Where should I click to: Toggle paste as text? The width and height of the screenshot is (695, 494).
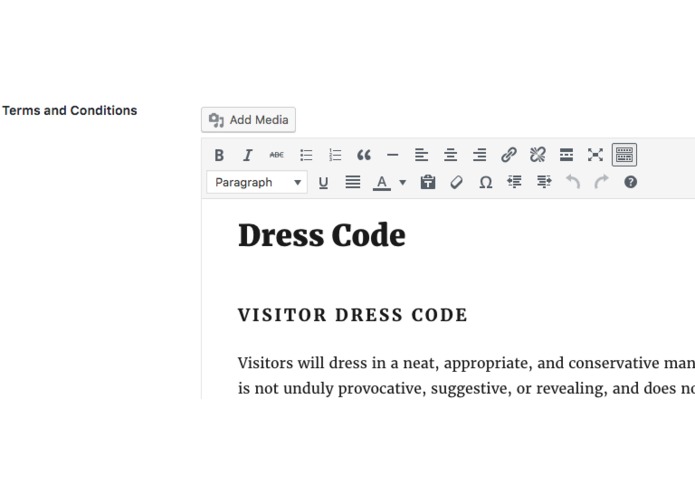click(x=428, y=182)
